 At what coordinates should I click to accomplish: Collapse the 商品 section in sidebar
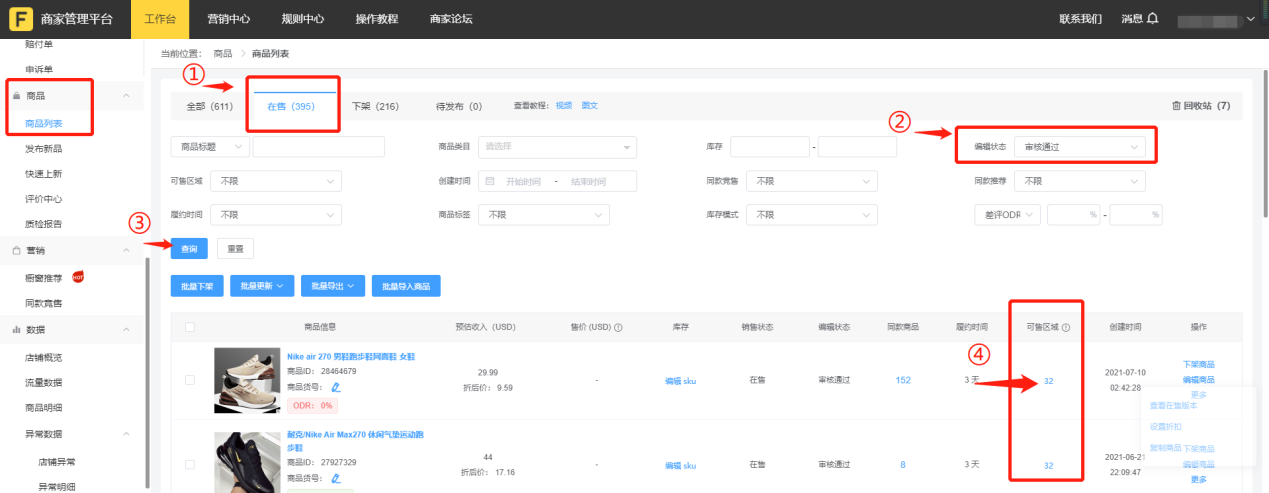coord(126,96)
